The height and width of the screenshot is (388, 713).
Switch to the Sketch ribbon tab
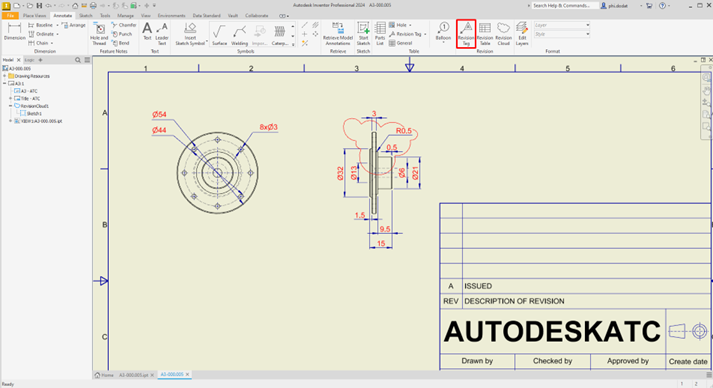click(x=86, y=15)
